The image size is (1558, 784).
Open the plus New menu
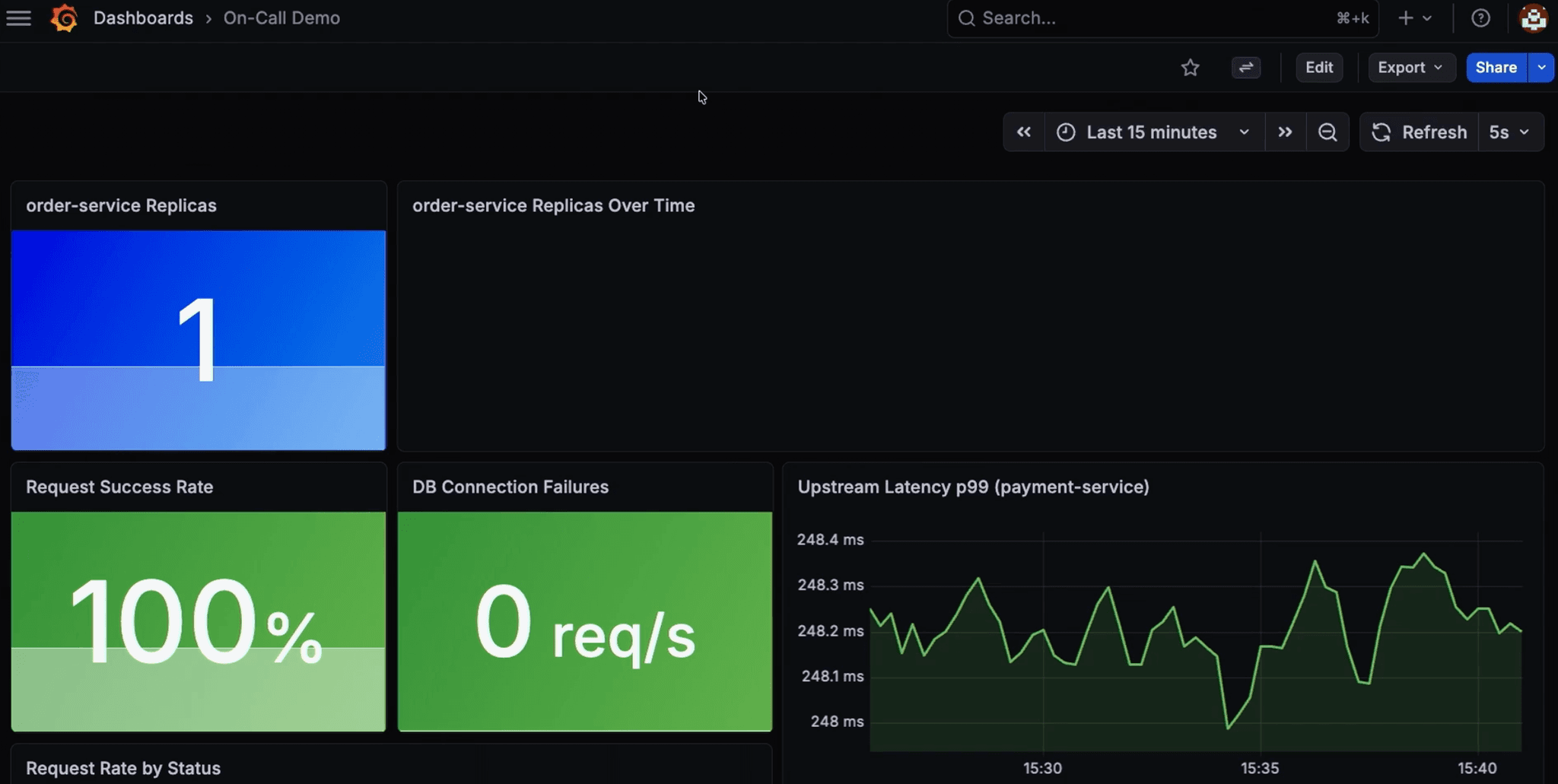(x=1414, y=18)
